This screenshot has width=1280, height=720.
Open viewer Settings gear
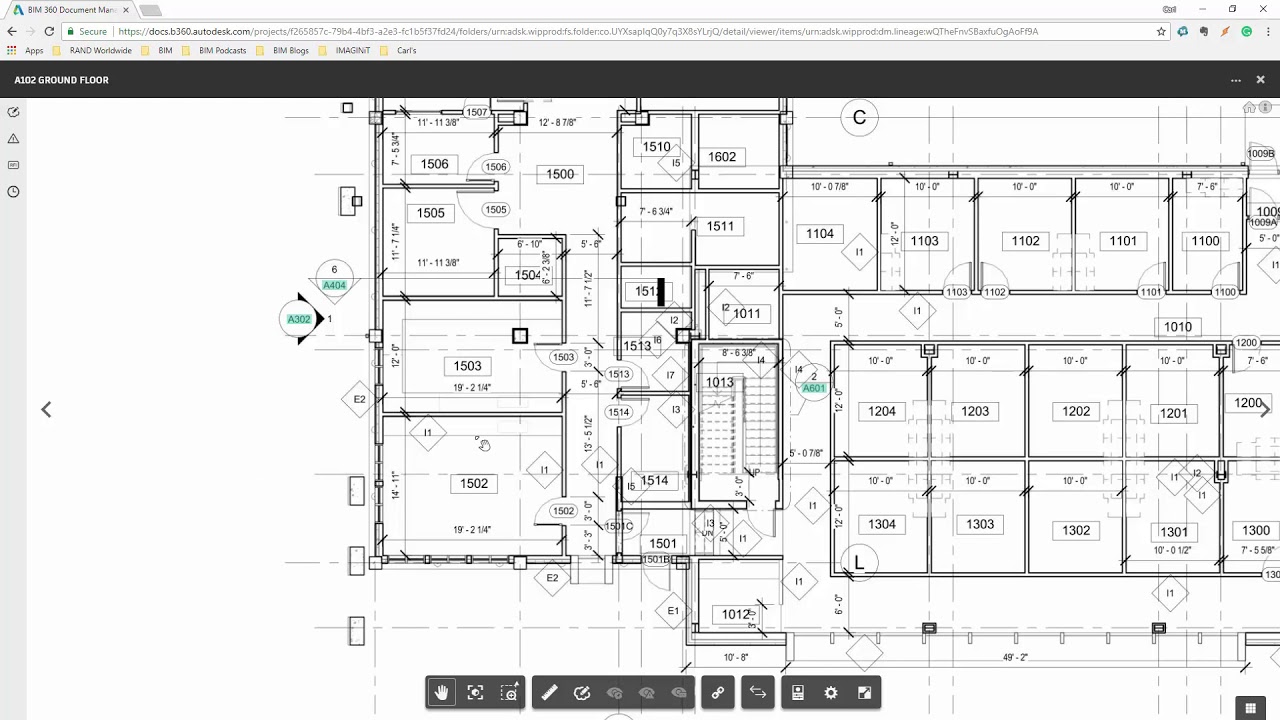[831, 693]
